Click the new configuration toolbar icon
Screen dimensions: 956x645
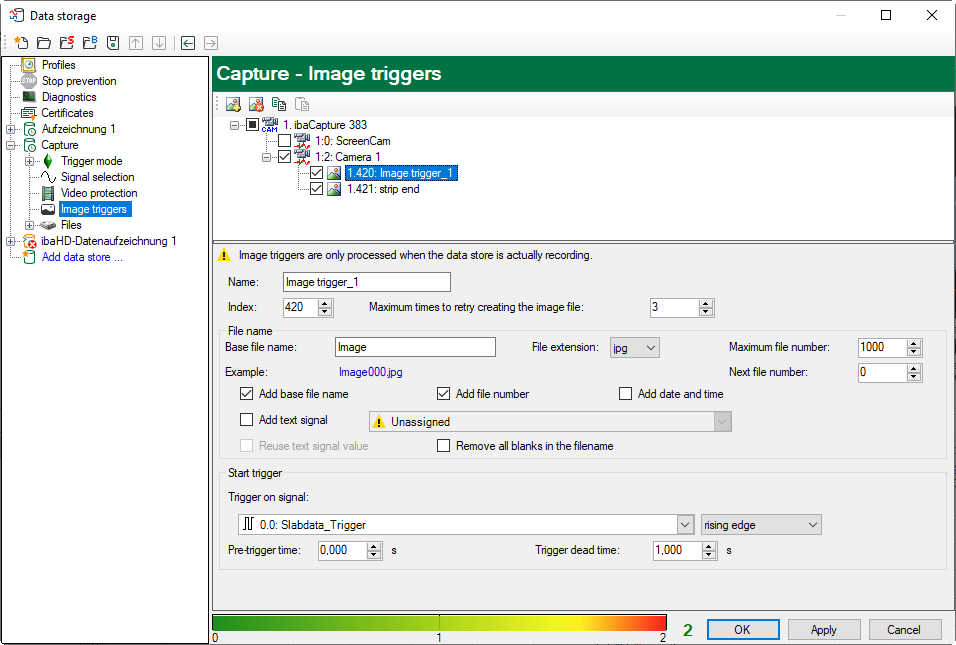20,43
